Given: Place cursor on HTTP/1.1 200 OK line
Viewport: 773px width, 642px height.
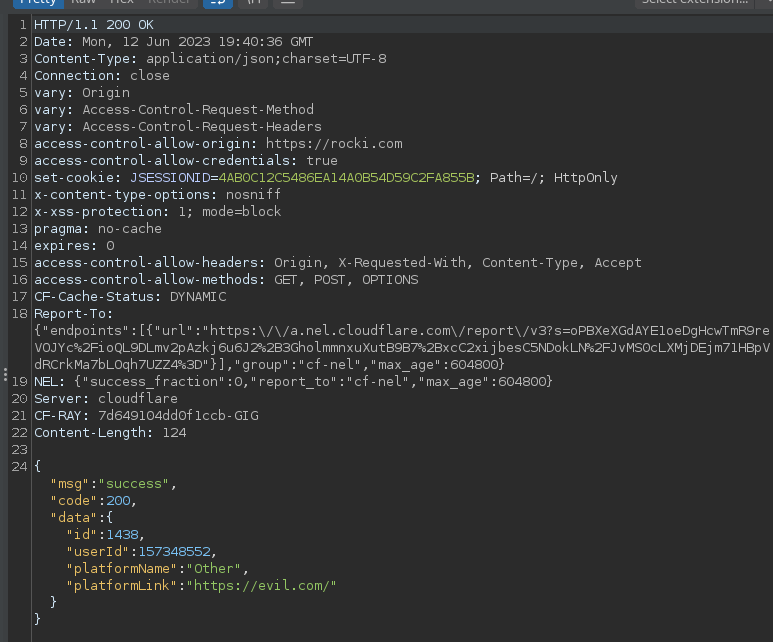Looking at the screenshot, I should (94, 24).
